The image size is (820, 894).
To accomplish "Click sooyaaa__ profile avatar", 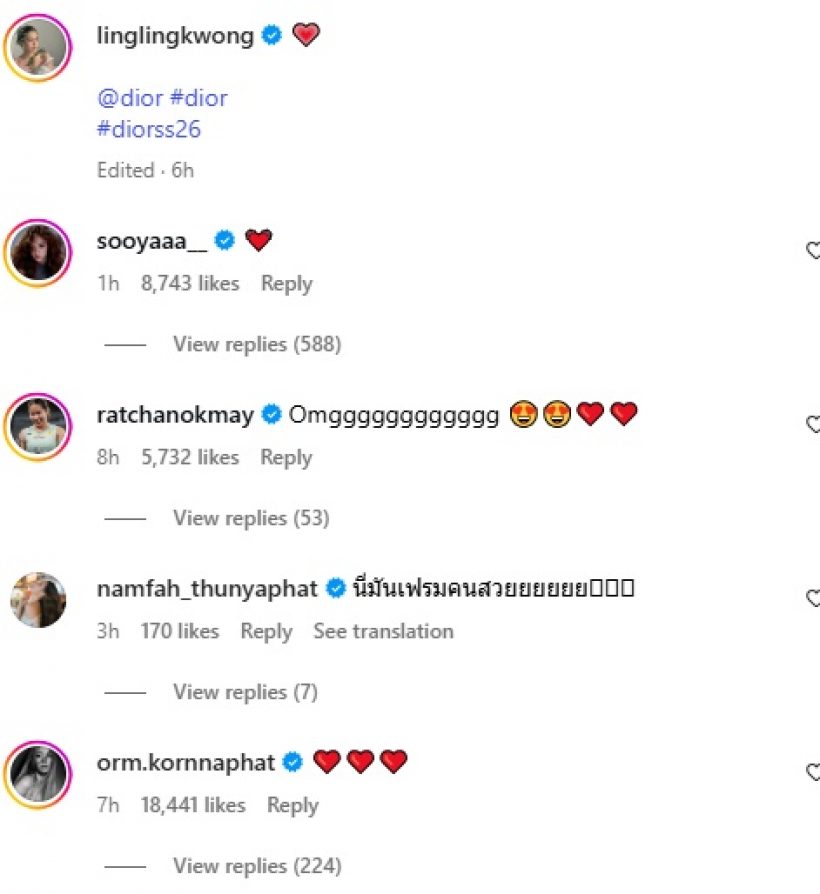I will point(39,251).
